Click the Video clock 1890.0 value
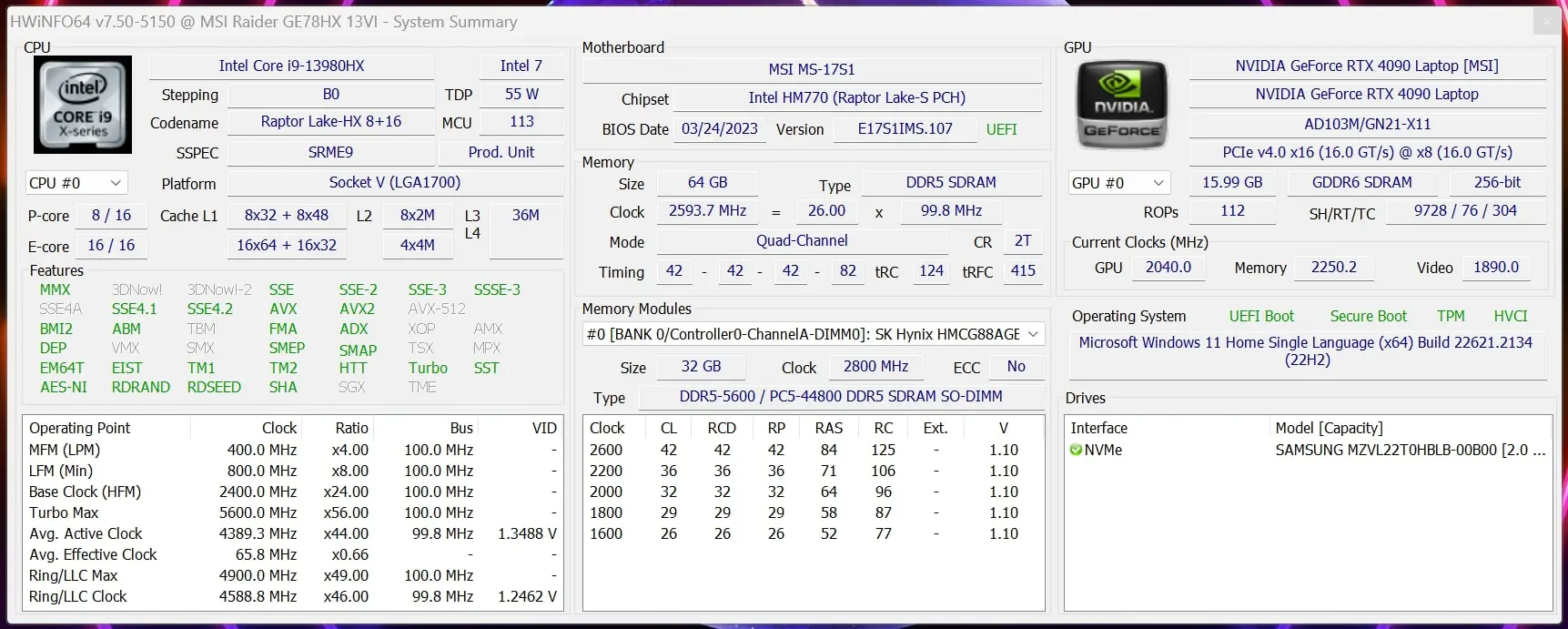This screenshot has height=629, width=1568. point(1496,267)
